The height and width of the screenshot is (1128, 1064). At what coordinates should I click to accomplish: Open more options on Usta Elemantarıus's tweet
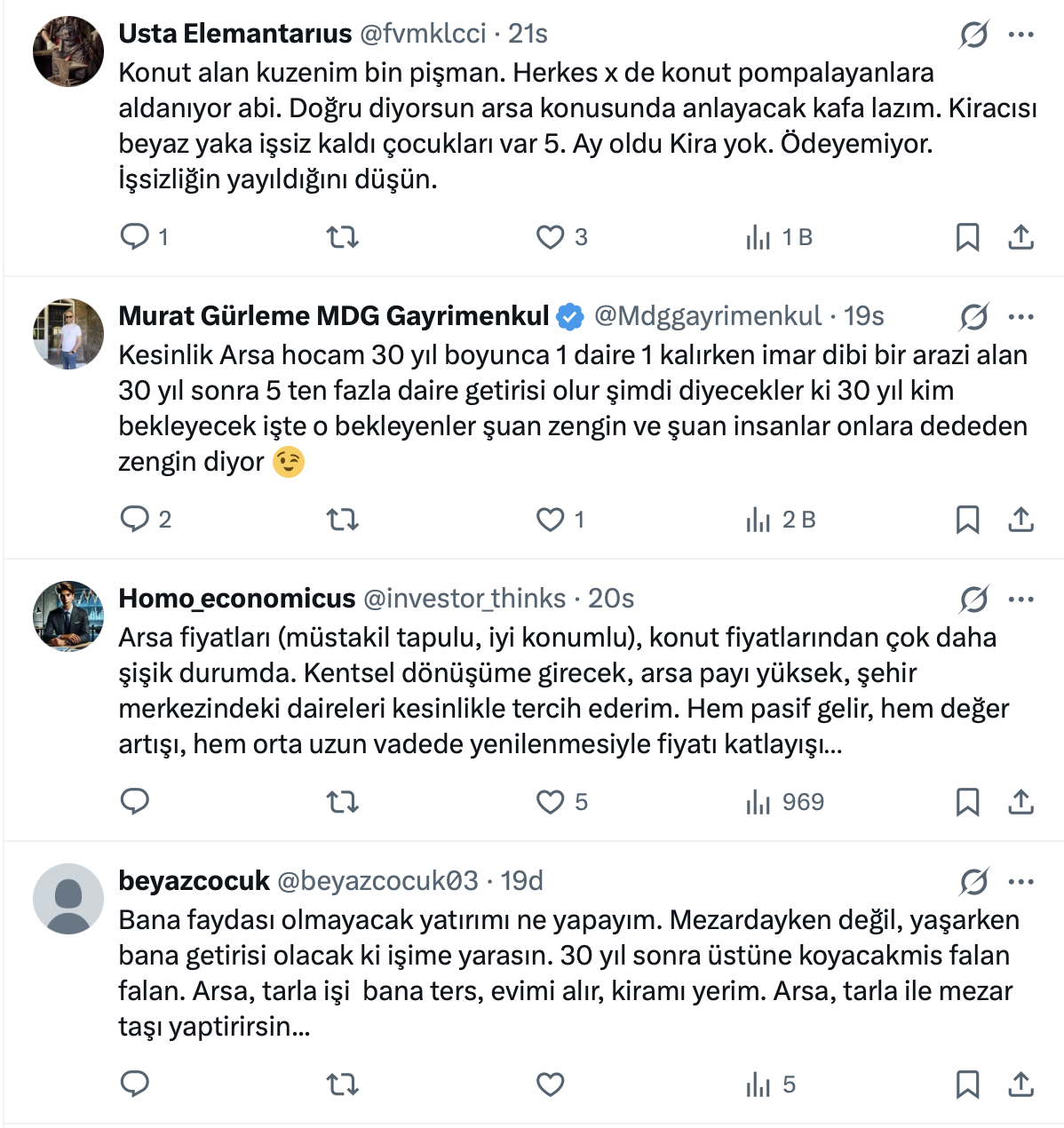click(x=1020, y=35)
